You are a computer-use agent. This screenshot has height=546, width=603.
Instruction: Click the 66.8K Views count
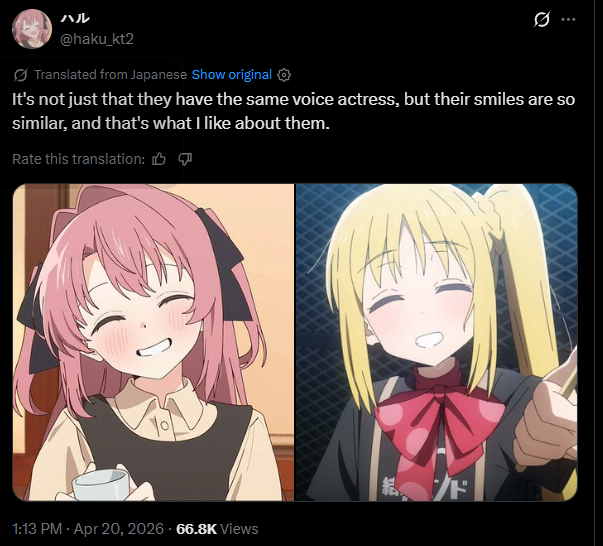click(217, 529)
